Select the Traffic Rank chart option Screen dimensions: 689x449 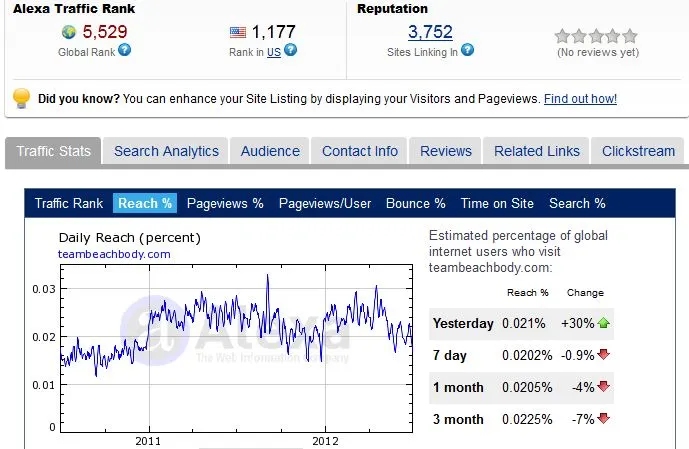(69, 203)
